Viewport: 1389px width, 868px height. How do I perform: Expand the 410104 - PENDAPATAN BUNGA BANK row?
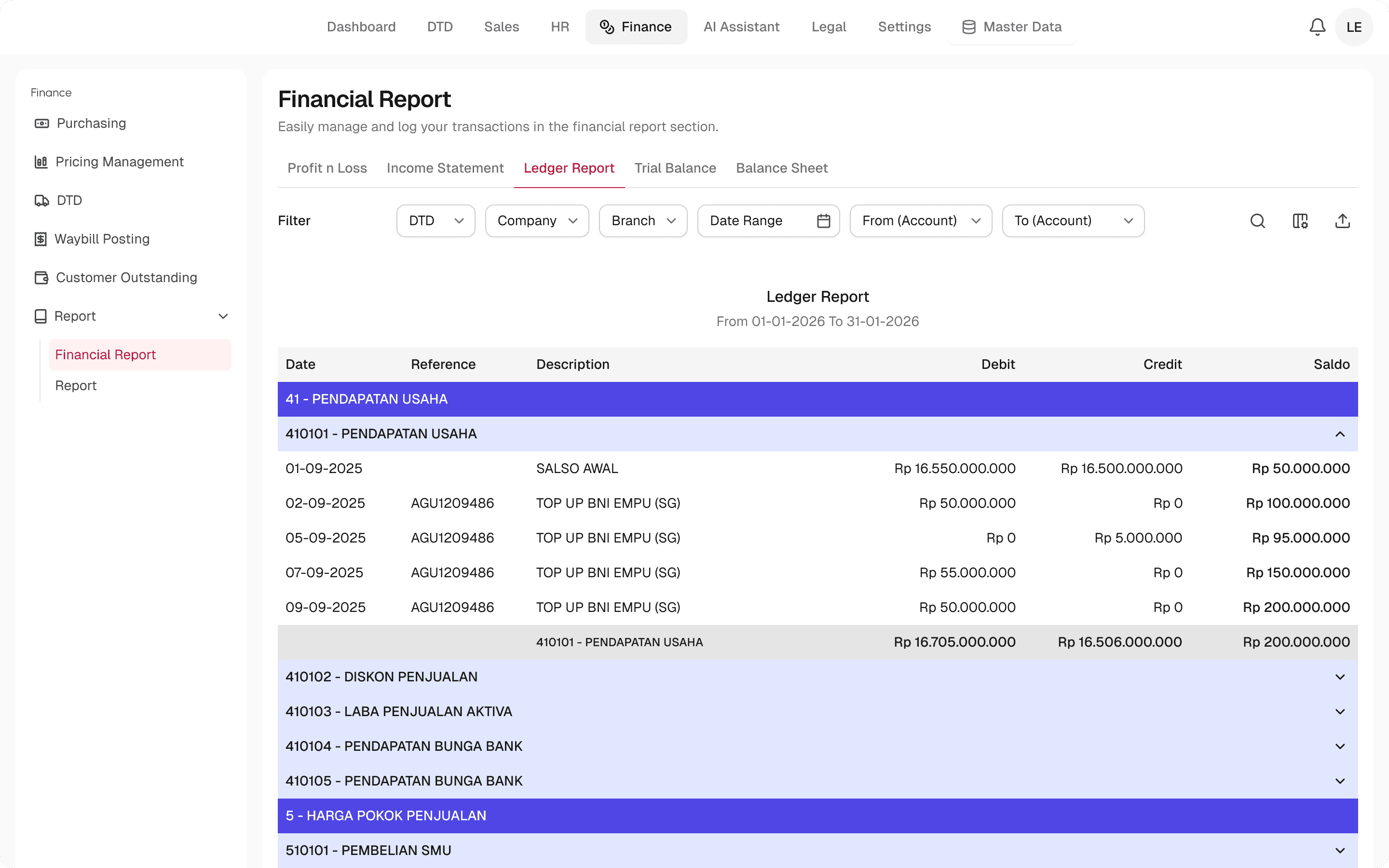click(1340, 746)
